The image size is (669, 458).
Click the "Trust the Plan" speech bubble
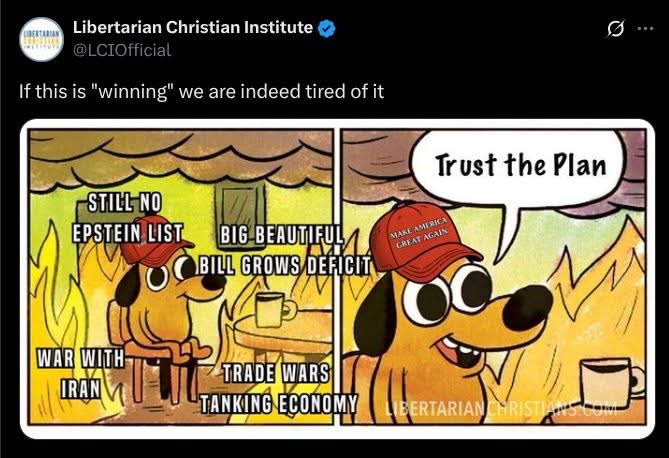click(520, 166)
